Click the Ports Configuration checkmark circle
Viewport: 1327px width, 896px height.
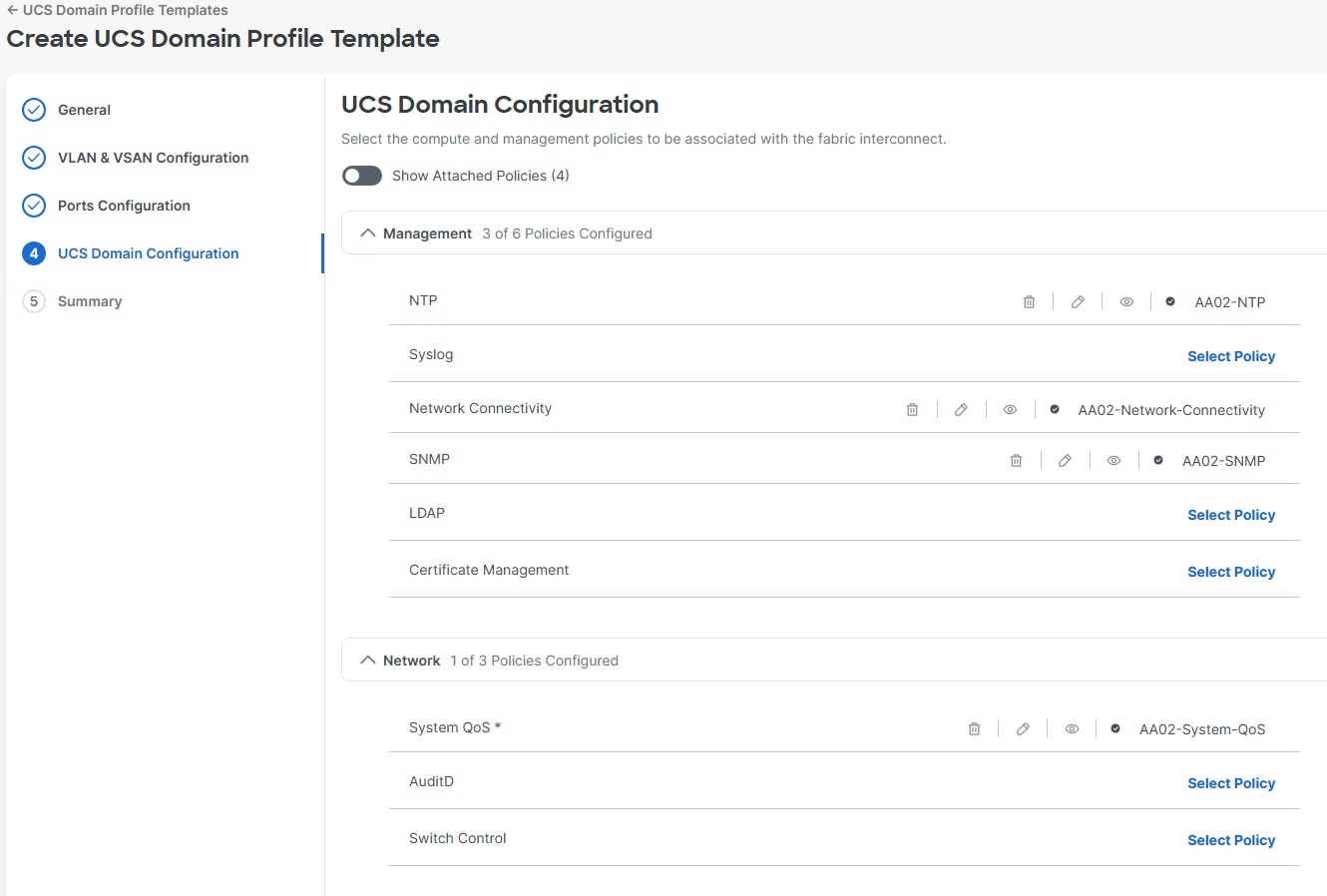[x=34, y=206]
